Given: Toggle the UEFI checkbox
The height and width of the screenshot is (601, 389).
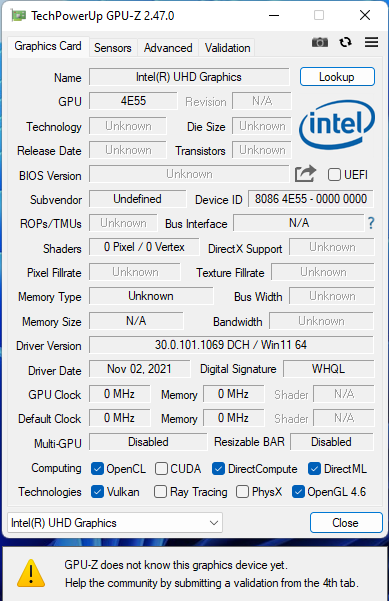Looking at the screenshot, I should click(x=334, y=175).
